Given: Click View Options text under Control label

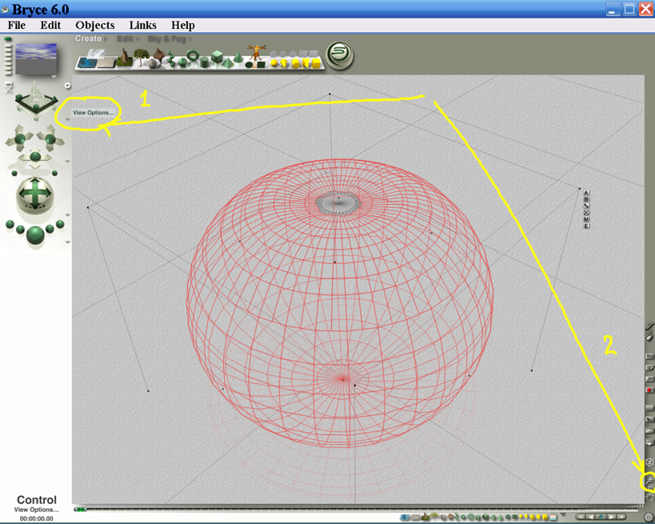Looking at the screenshot, I should 35,509.
